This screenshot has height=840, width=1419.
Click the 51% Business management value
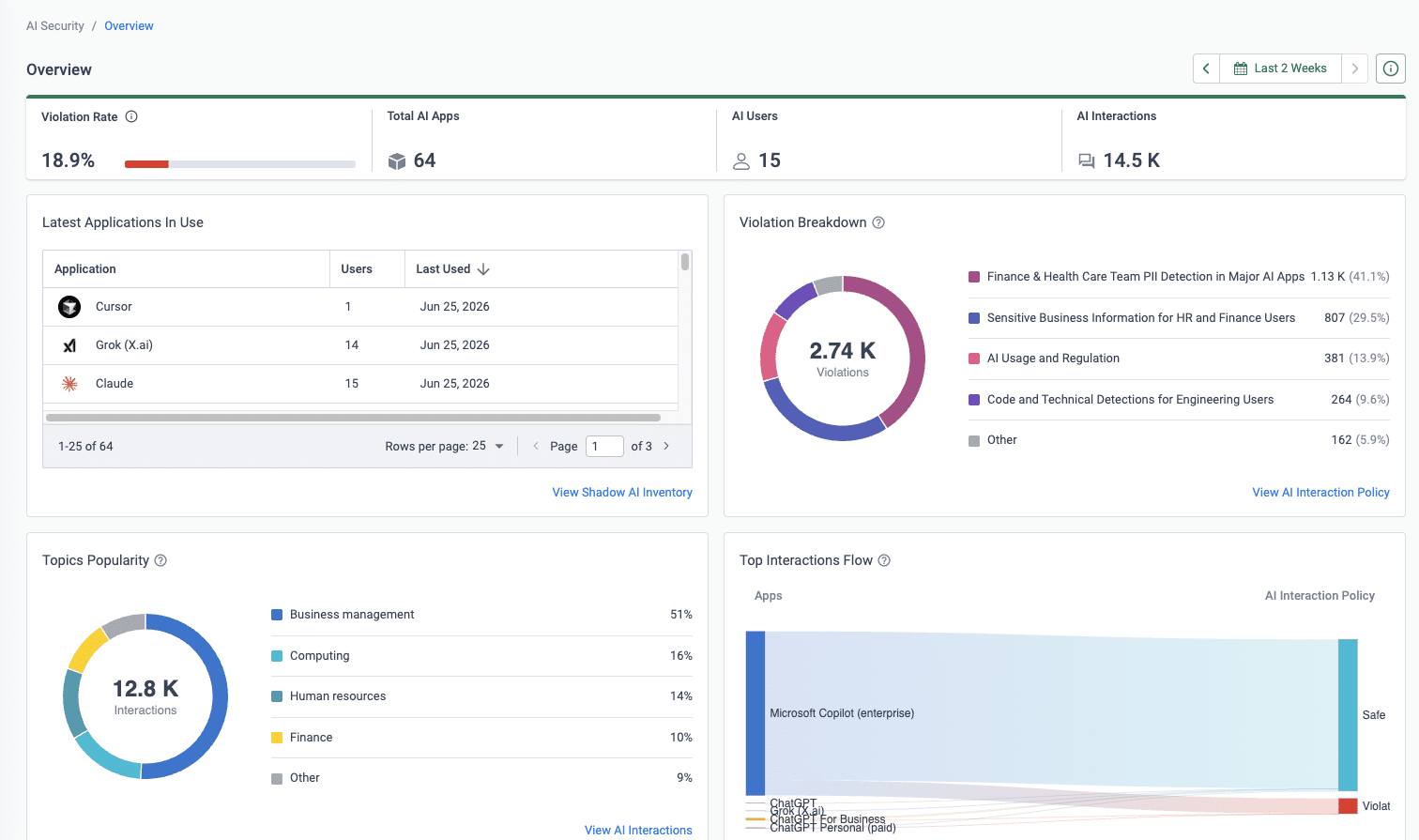681,615
